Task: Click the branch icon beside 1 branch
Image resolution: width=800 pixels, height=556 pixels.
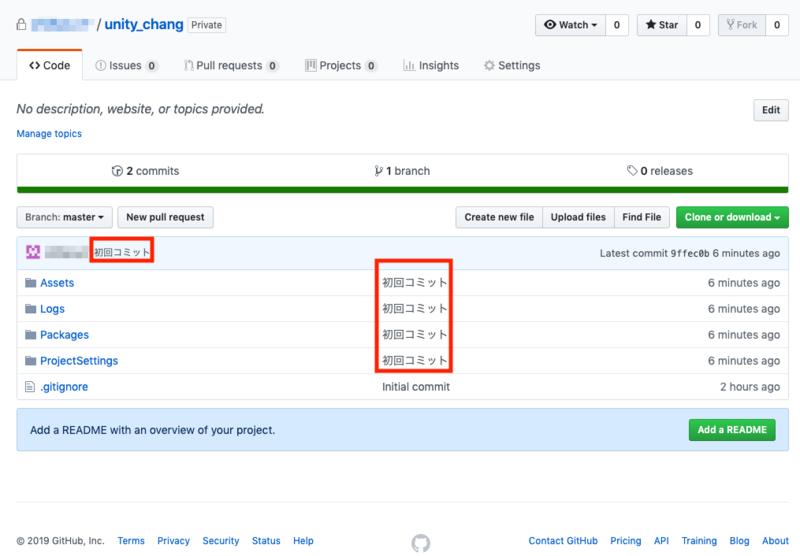Action: pos(379,171)
